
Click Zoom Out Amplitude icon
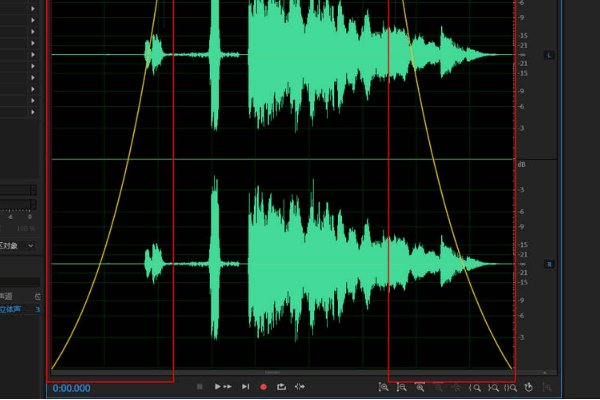[x=401, y=386]
